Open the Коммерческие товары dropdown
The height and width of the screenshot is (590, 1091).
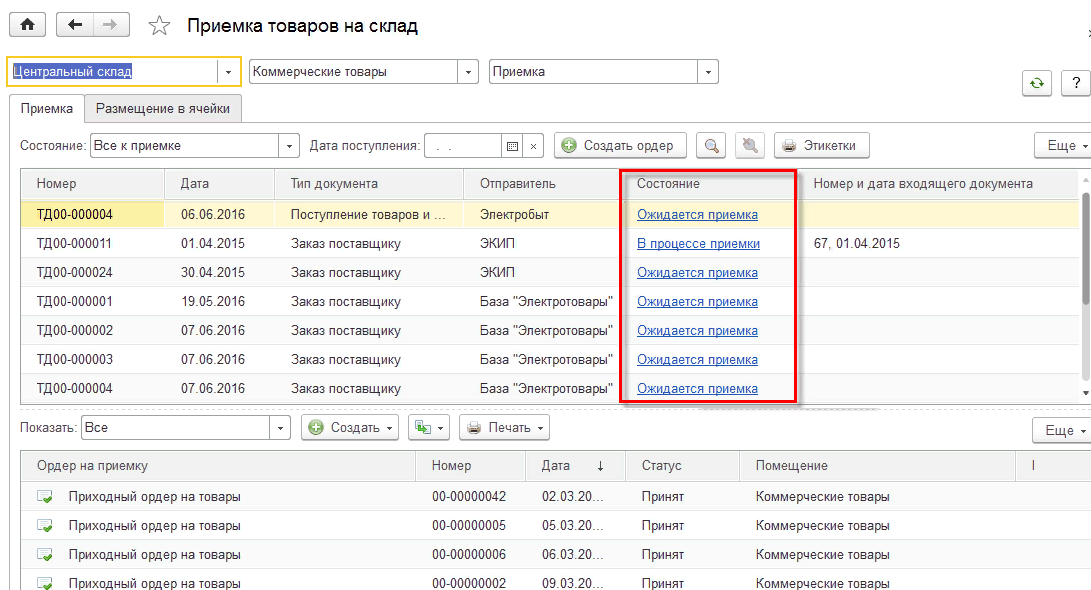pyautogui.click(x=467, y=72)
